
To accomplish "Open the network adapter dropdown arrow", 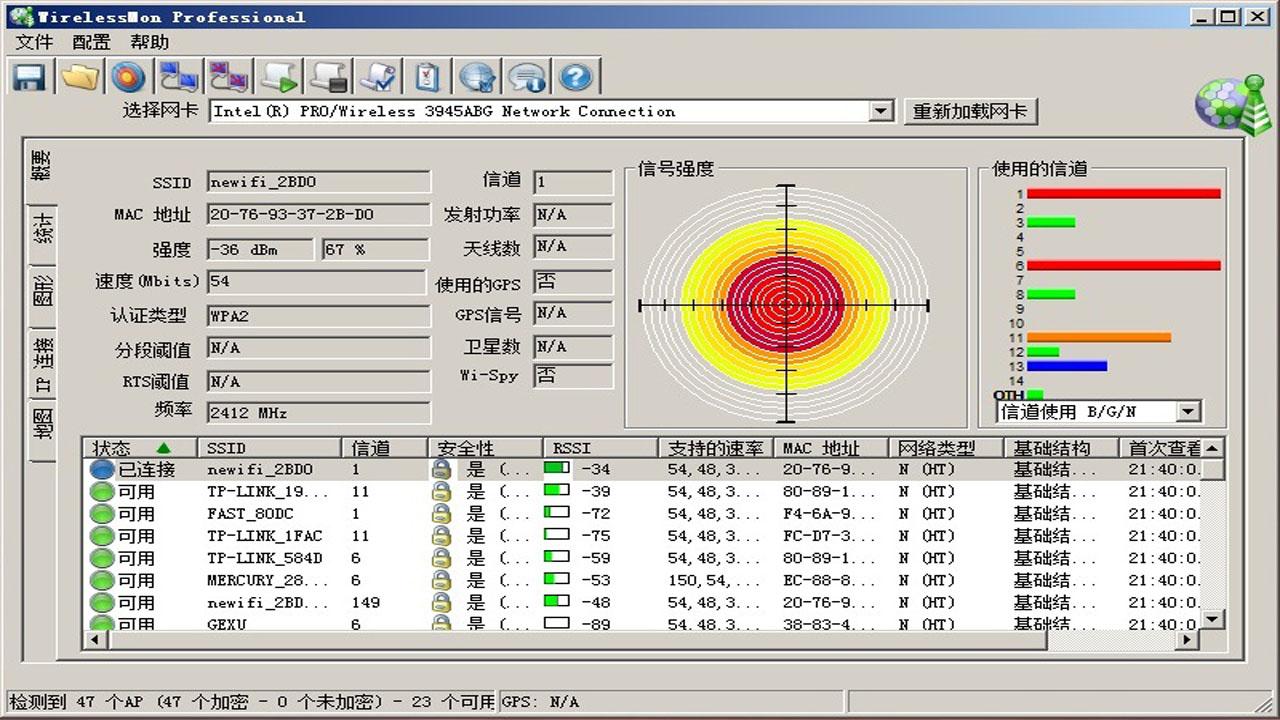I will tap(881, 112).
